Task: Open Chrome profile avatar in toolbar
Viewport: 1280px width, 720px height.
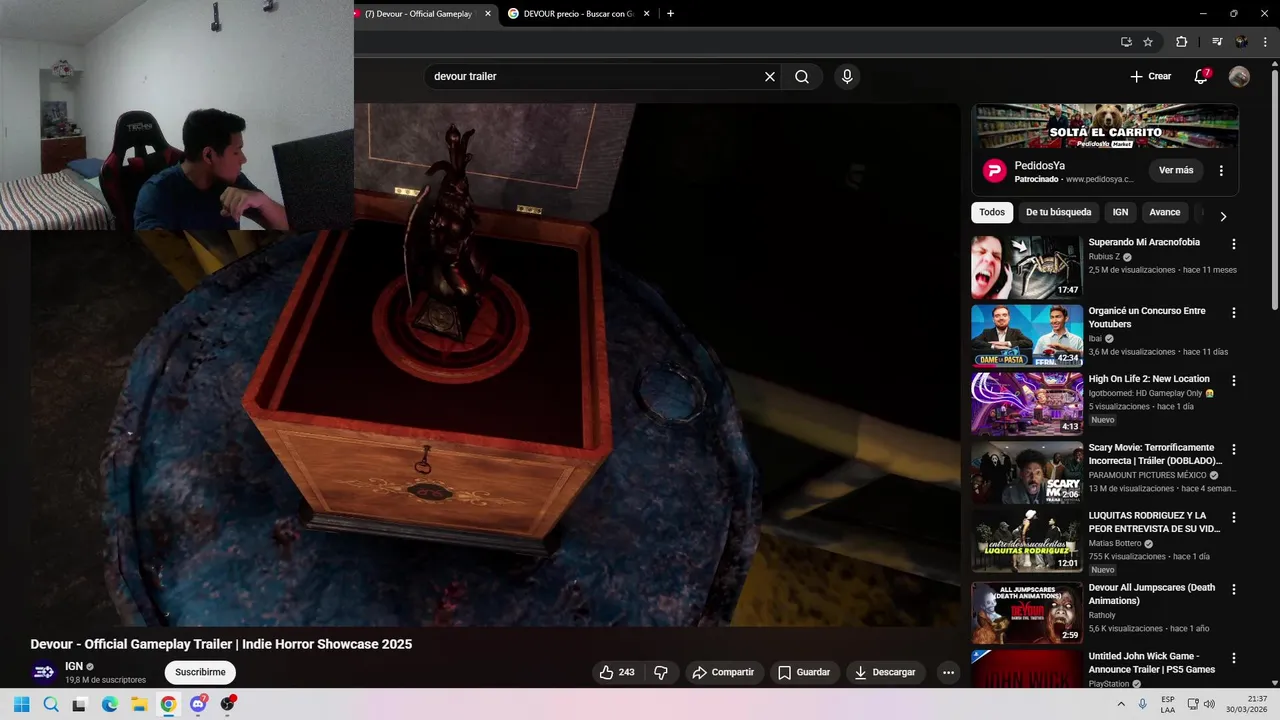Action: [x=1241, y=42]
